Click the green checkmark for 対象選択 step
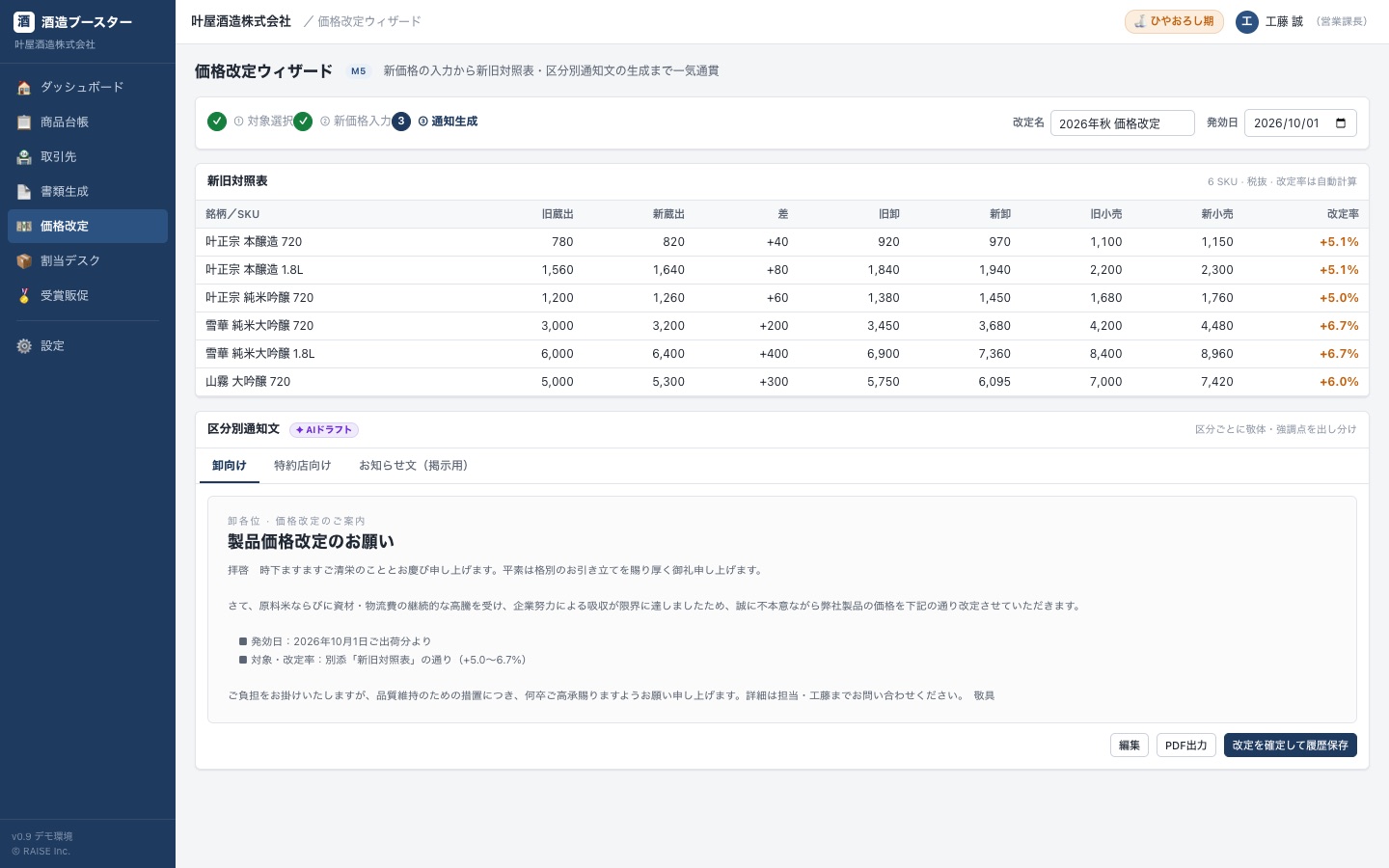The height and width of the screenshot is (868, 1389). coord(217,122)
